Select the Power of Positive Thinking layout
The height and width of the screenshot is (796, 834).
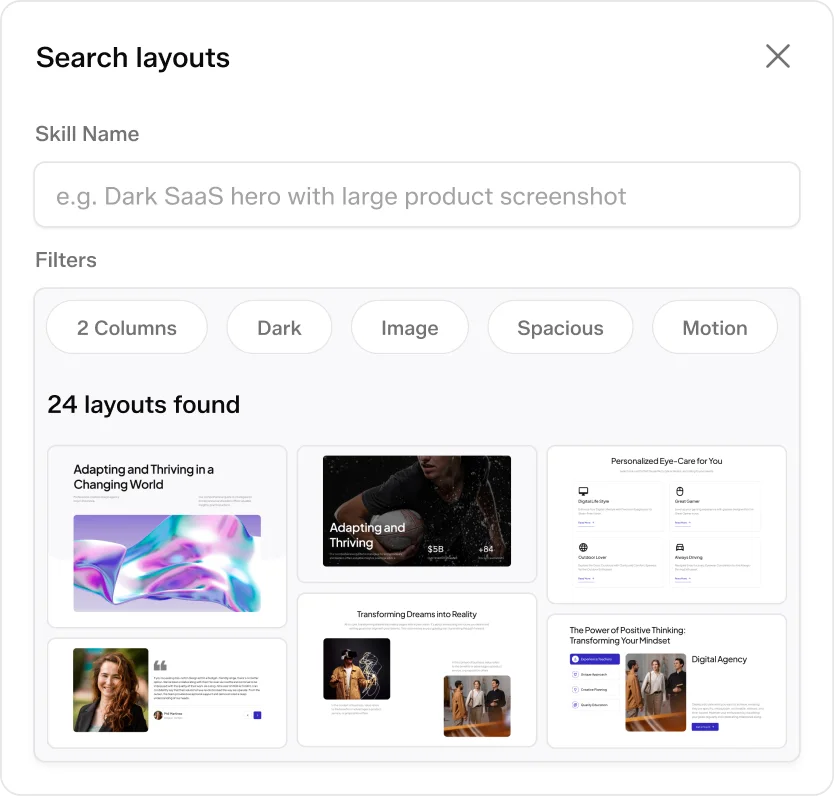666,681
